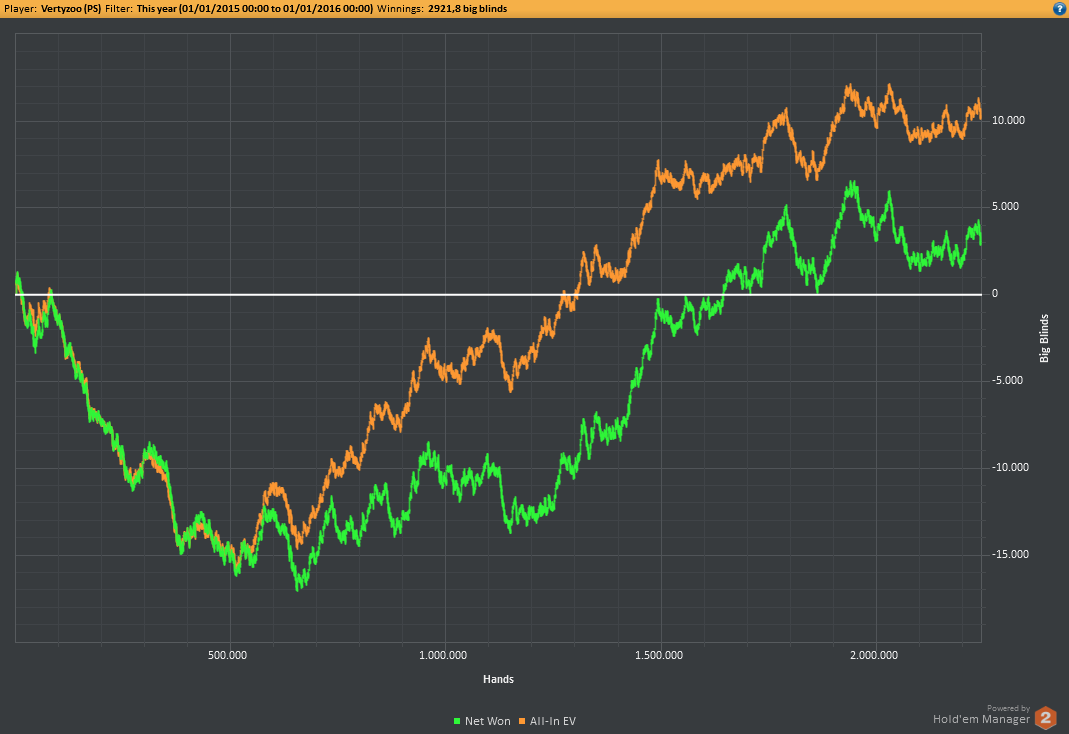Click the 0 label on the y-axis
Screen dimensions: 1069x734
click(x=995, y=294)
